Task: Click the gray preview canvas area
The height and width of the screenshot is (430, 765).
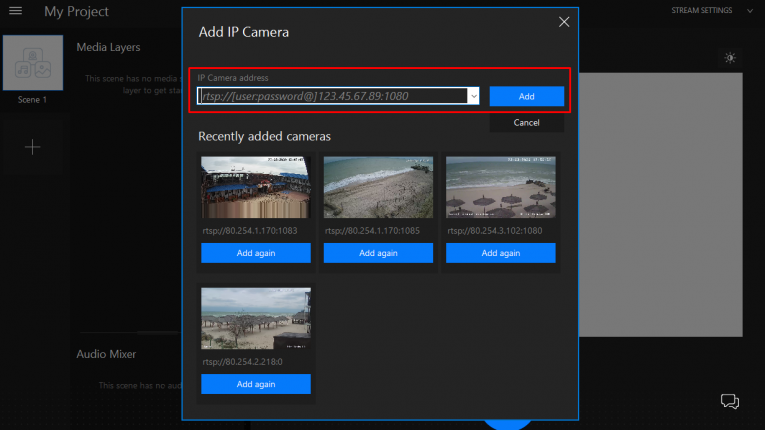Action: click(661, 205)
